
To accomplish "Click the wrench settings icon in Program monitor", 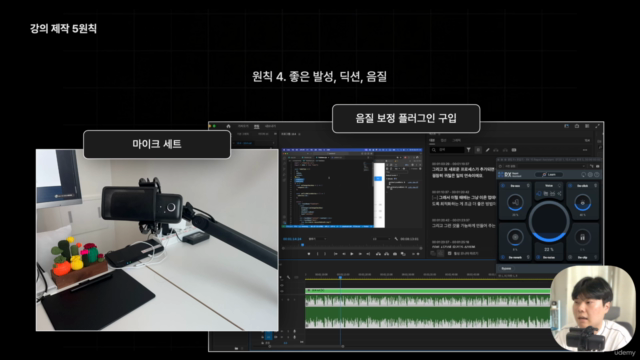I will [x=396, y=239].
